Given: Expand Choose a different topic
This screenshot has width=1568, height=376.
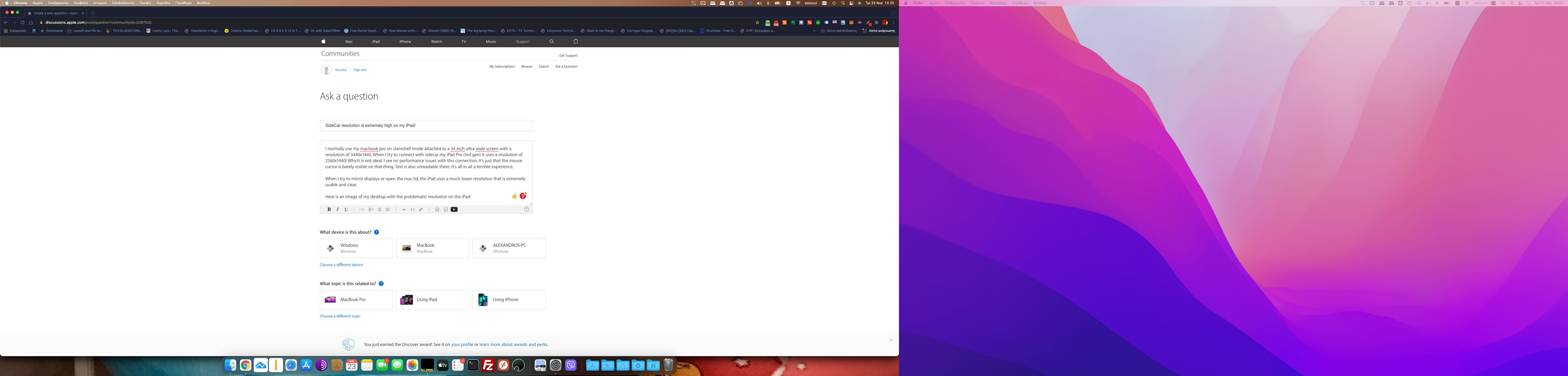Looking at the screenshot, I should pos(340,316).
